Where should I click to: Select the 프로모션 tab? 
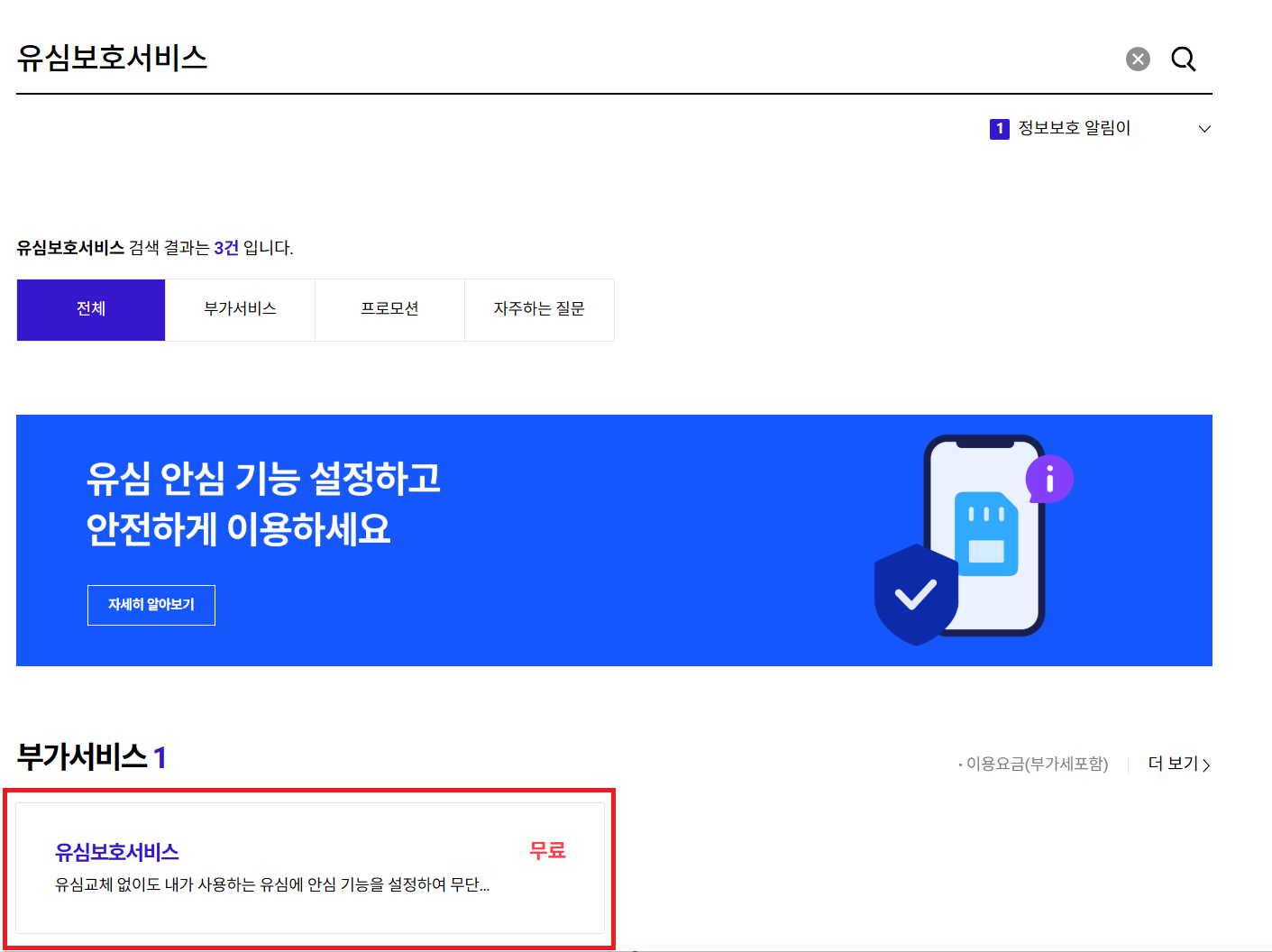tap(389, 309)
